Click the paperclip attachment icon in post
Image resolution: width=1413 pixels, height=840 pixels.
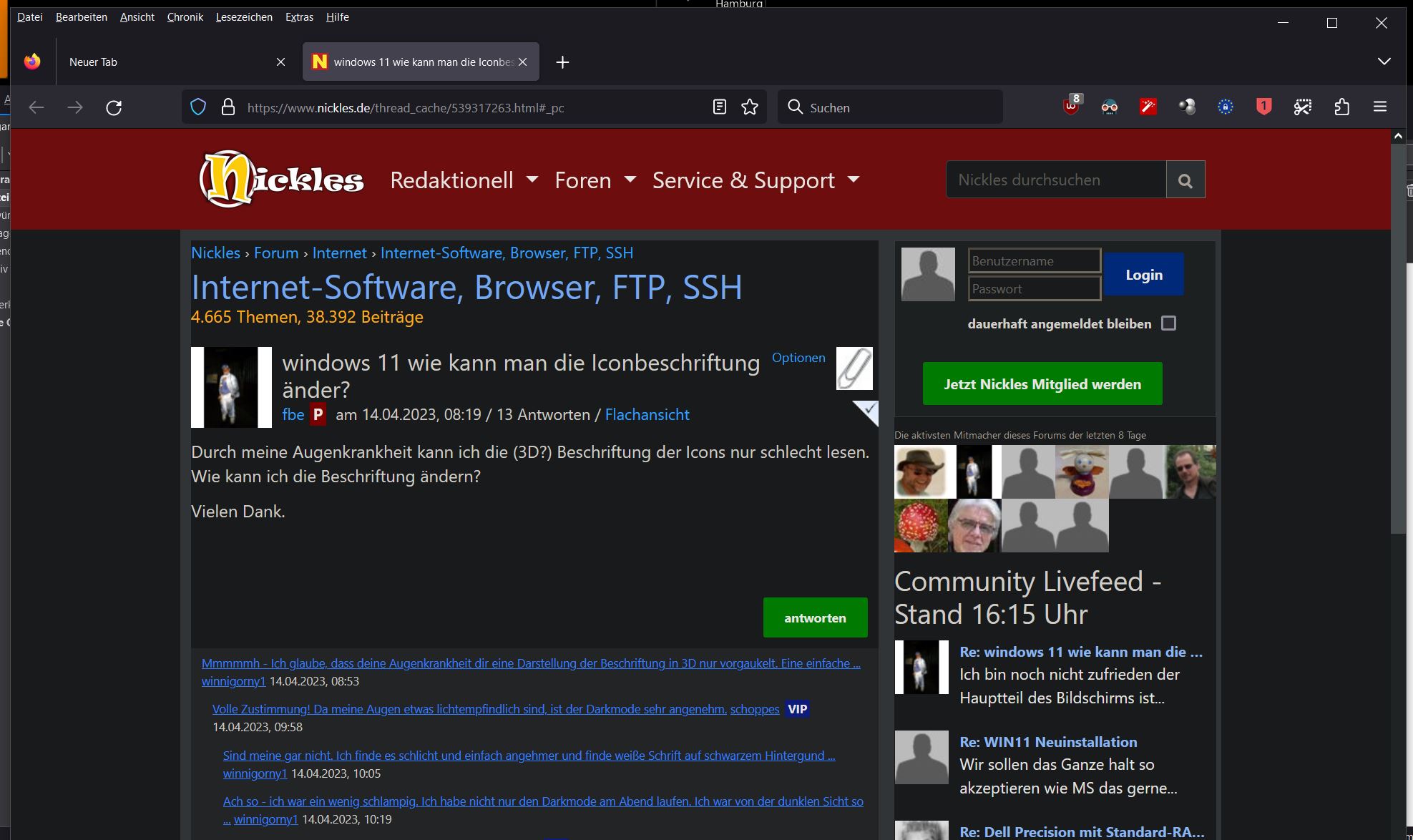pos(854,368)
